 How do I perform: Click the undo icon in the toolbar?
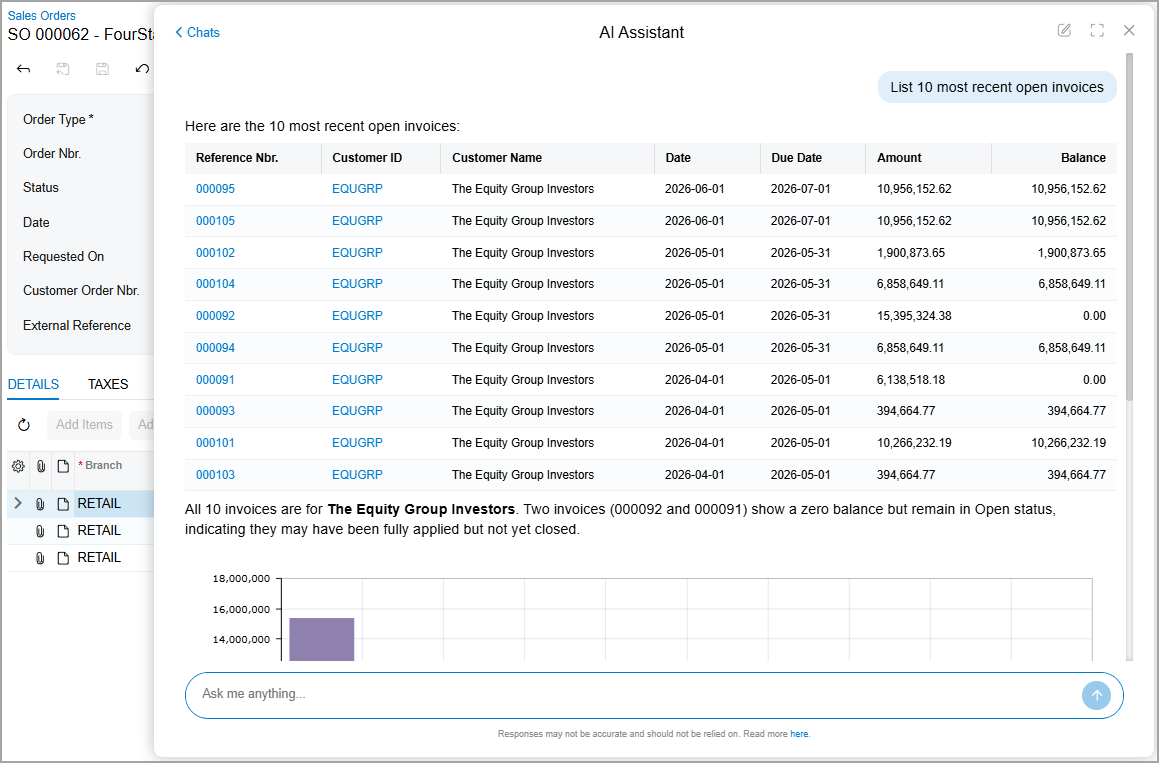coord(142,69)
